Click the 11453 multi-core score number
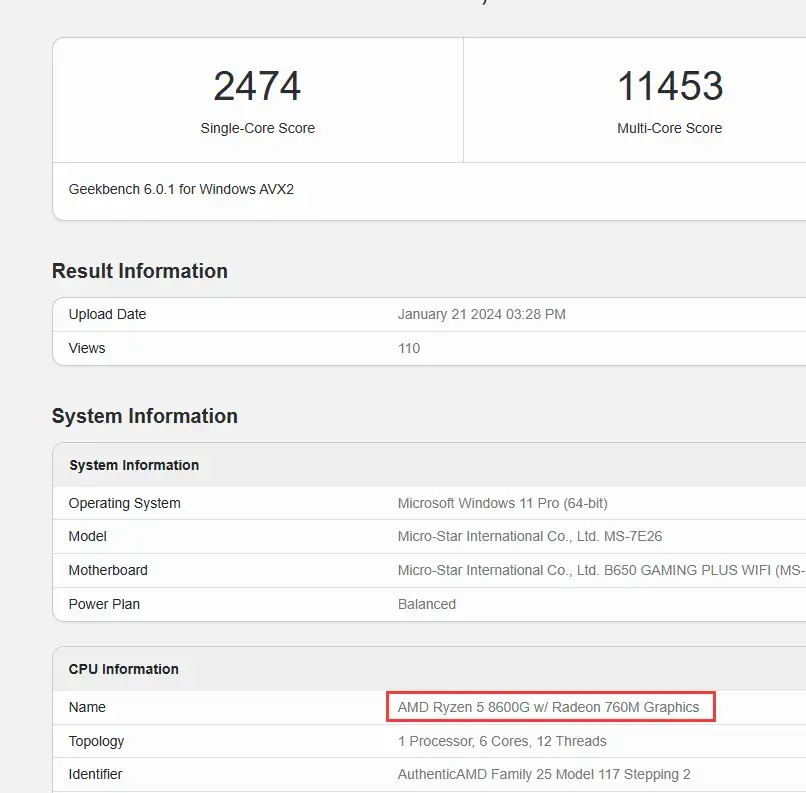This screenshot has height=793, width=806. [669, 87]
